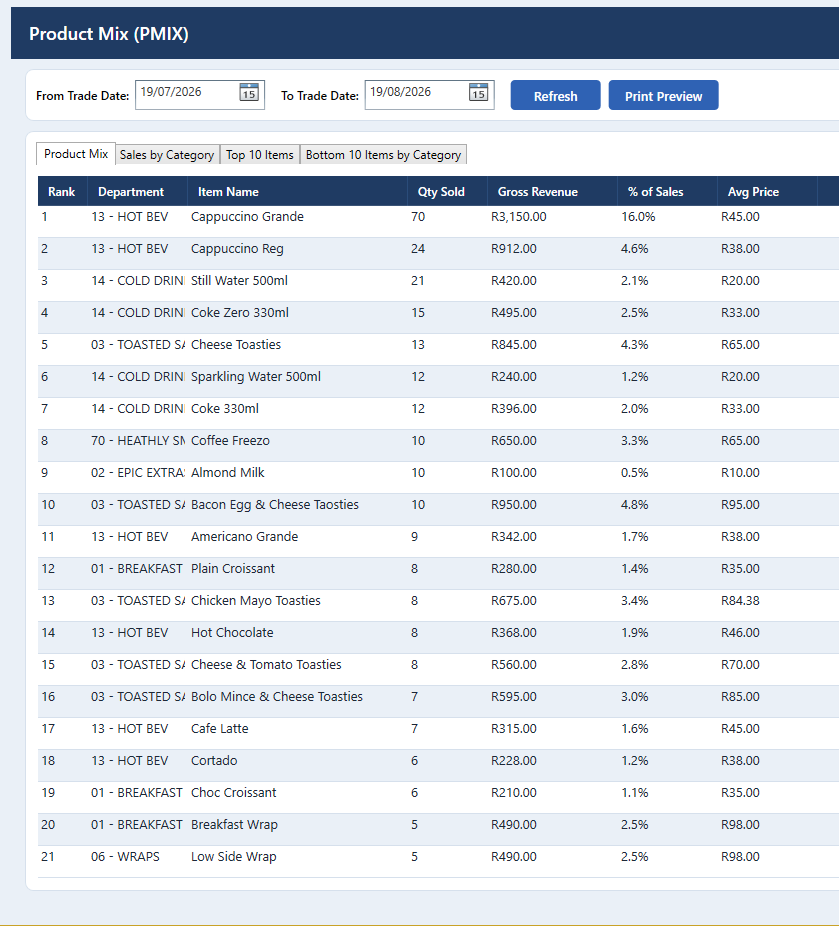This screenshot has height=926, width=839.
Task: Click the R912.00 gross revenue value
Action: 514,249
